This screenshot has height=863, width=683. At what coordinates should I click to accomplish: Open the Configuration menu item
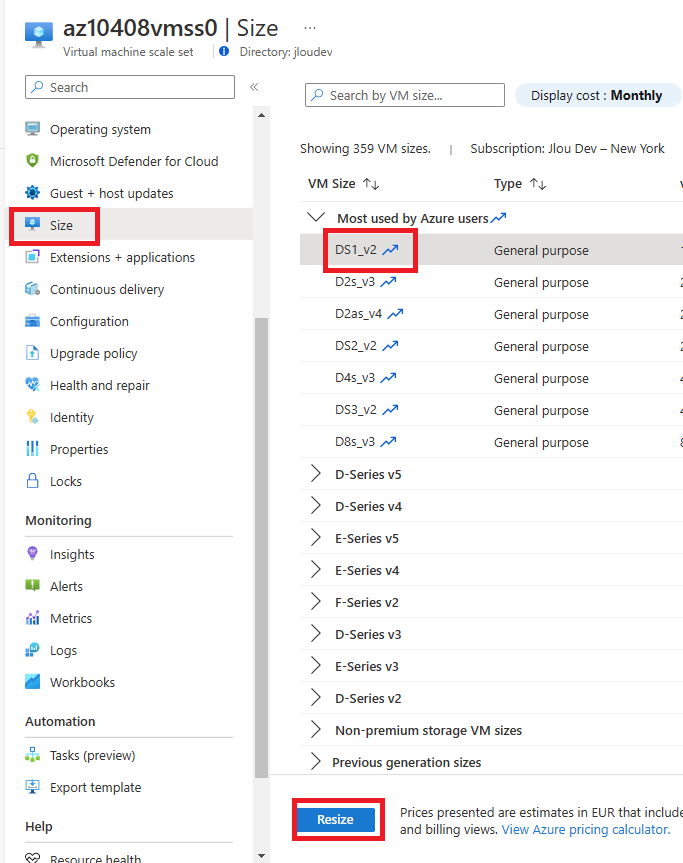pos(131,321)
